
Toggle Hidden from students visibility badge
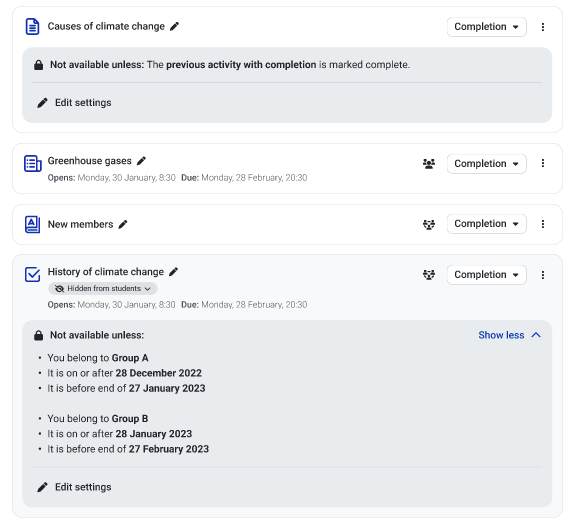tap(103, 288)
